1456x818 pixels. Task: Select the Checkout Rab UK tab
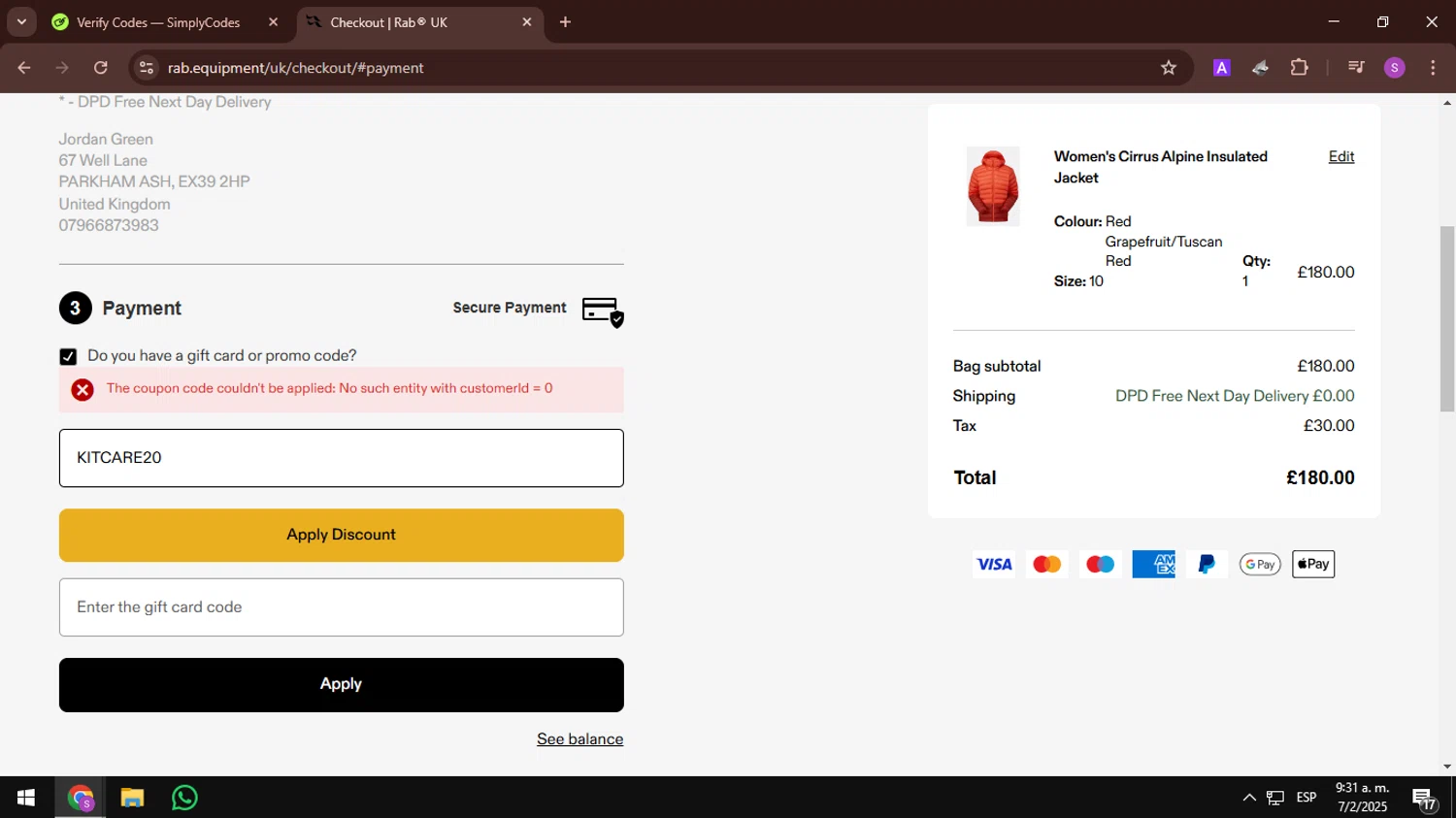(x=388, y=22)
